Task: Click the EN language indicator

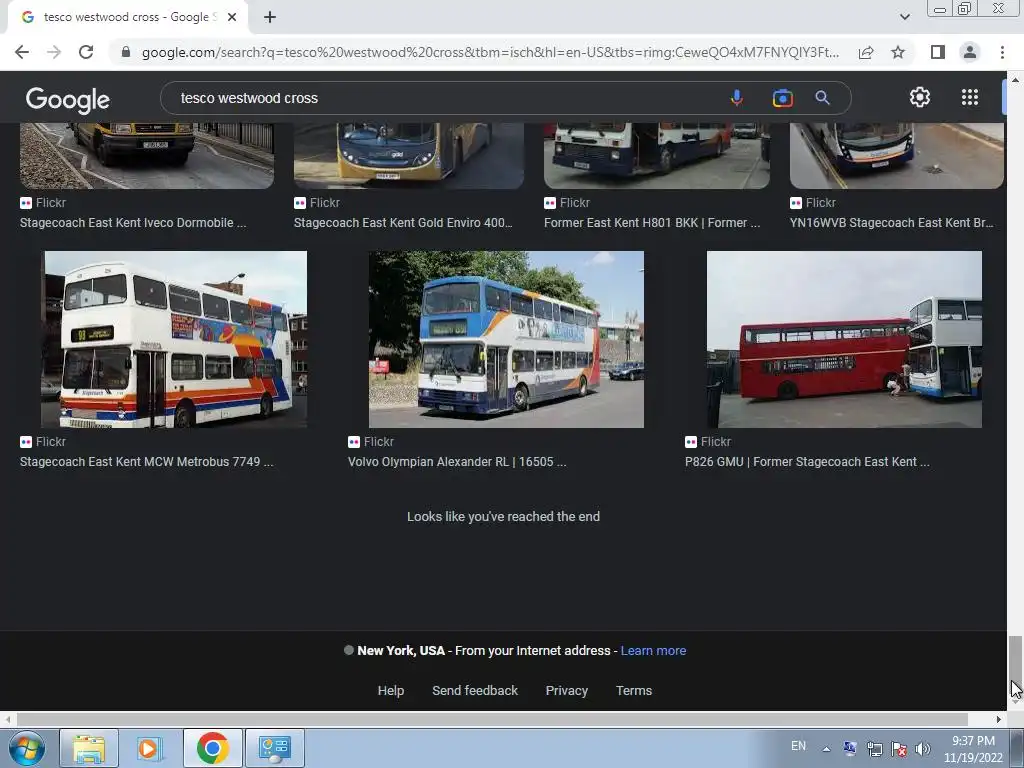Action: pyautogui.click(x=798, y=746)
